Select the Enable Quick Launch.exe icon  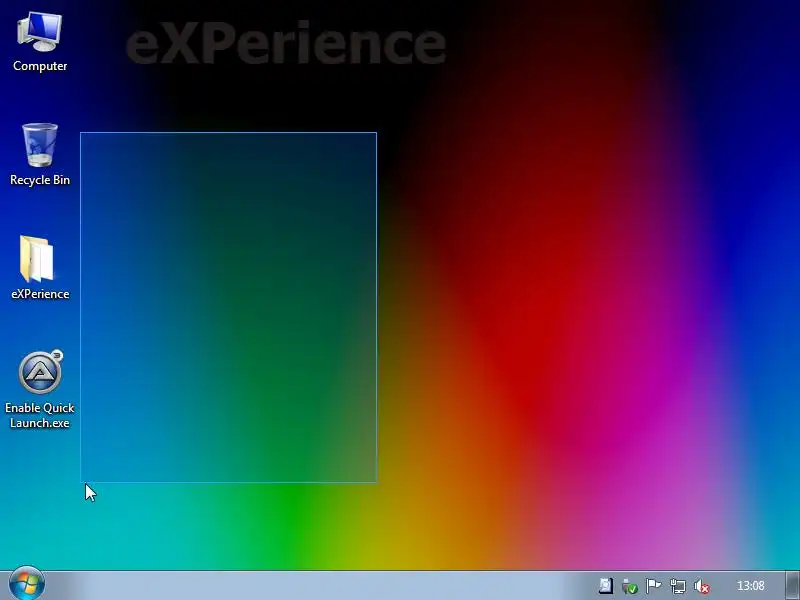(x=40, y=390)
